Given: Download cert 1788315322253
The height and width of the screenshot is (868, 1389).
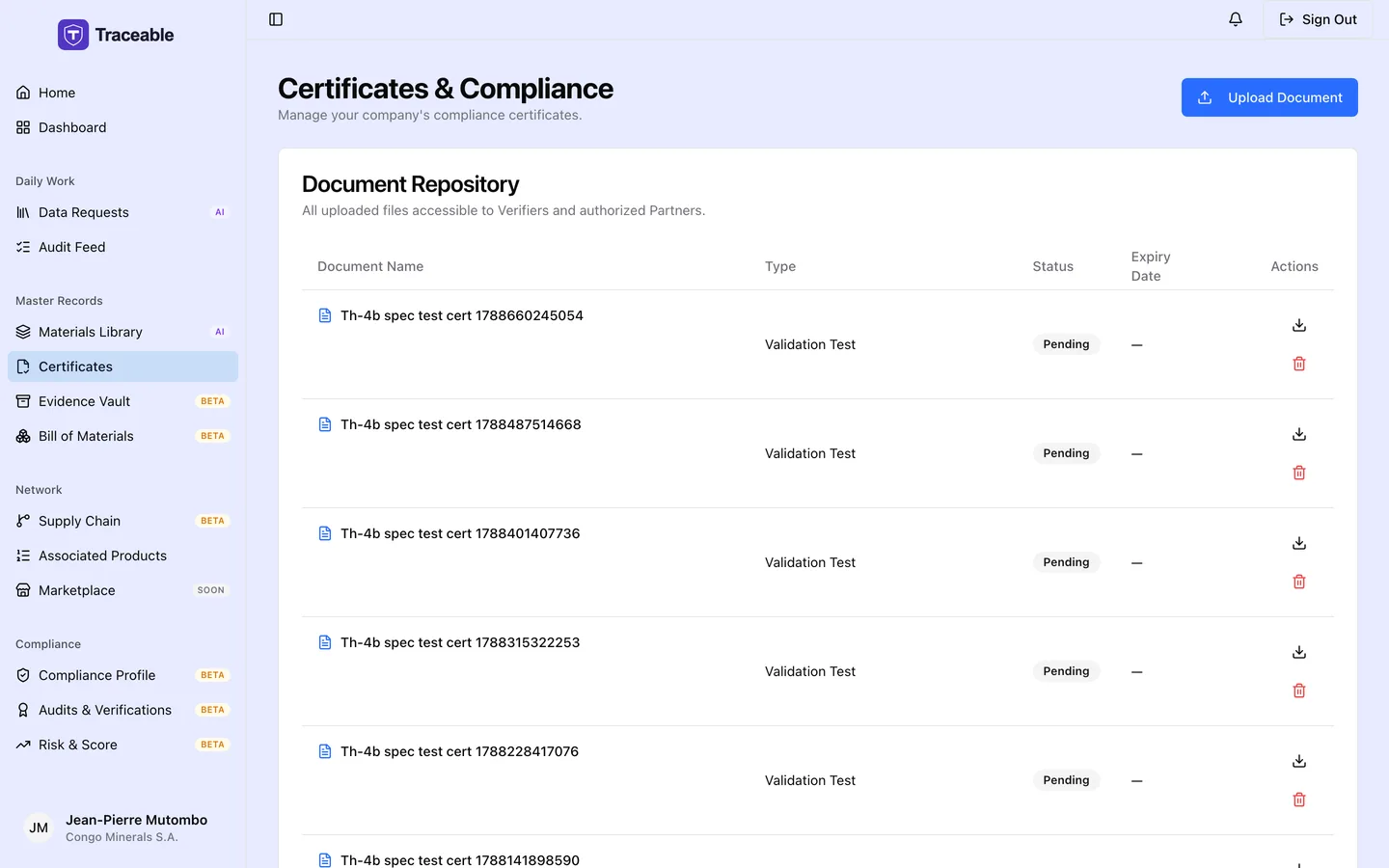Looking at the screenshot, I should [x=1299, y=652].
